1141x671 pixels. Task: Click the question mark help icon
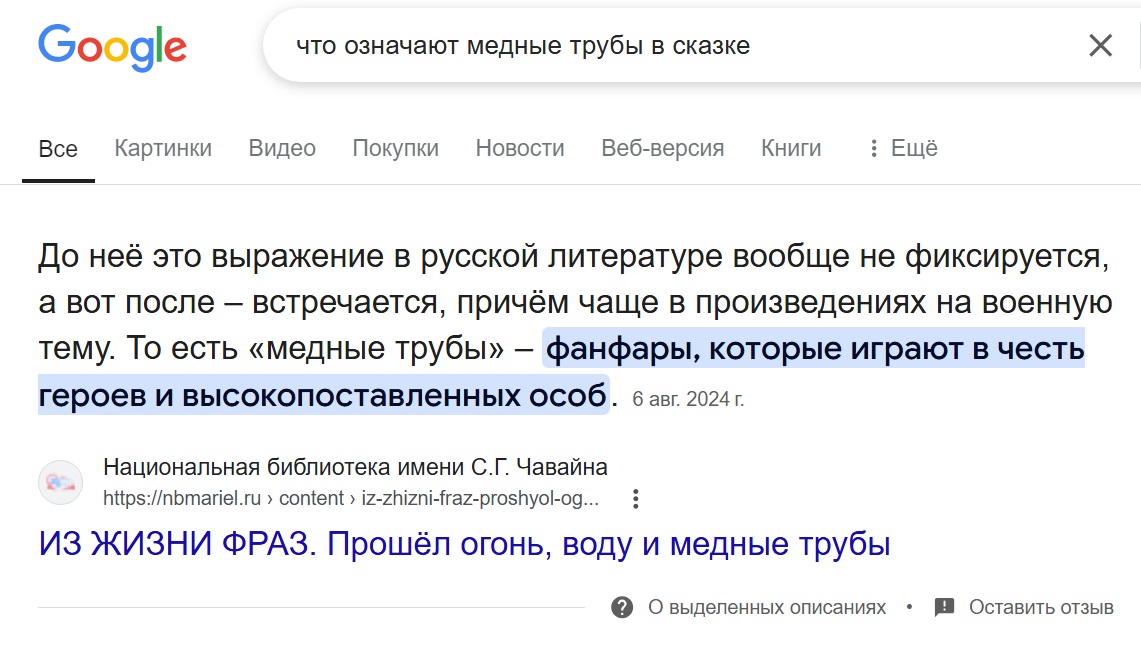click(622, 607)
